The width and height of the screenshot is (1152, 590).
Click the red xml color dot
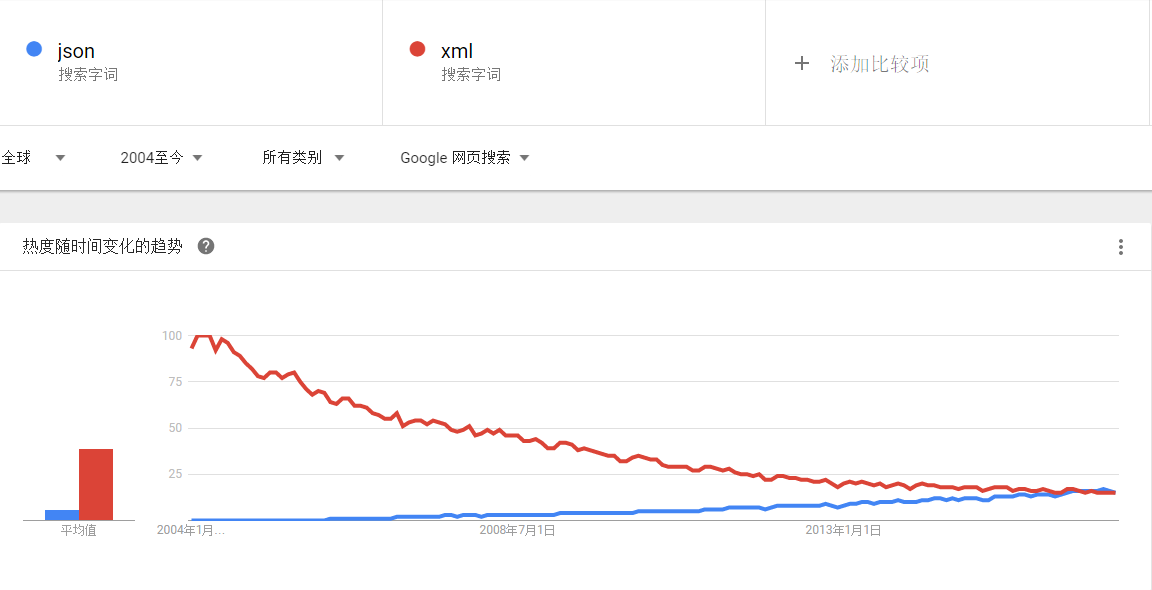pyautogui.click(x=418, y=49)
